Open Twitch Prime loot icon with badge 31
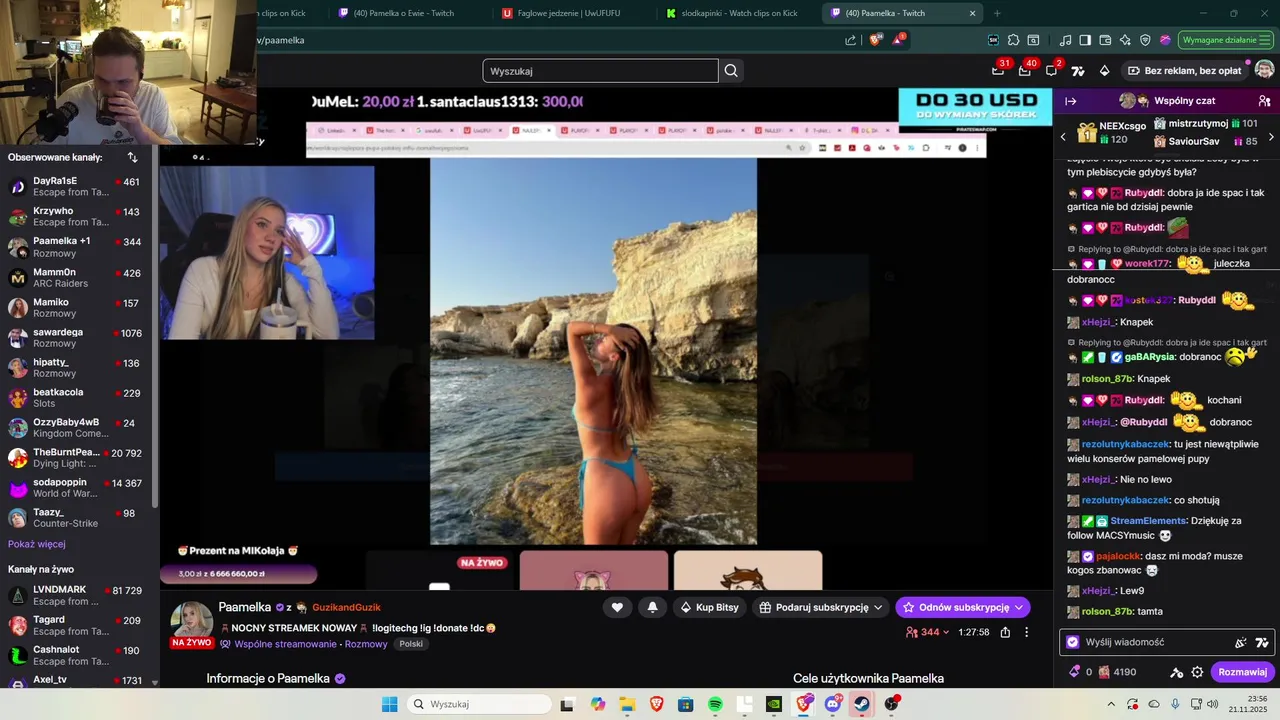The image size is (1280, 720). pyautogui.click(x=998, y=70)
